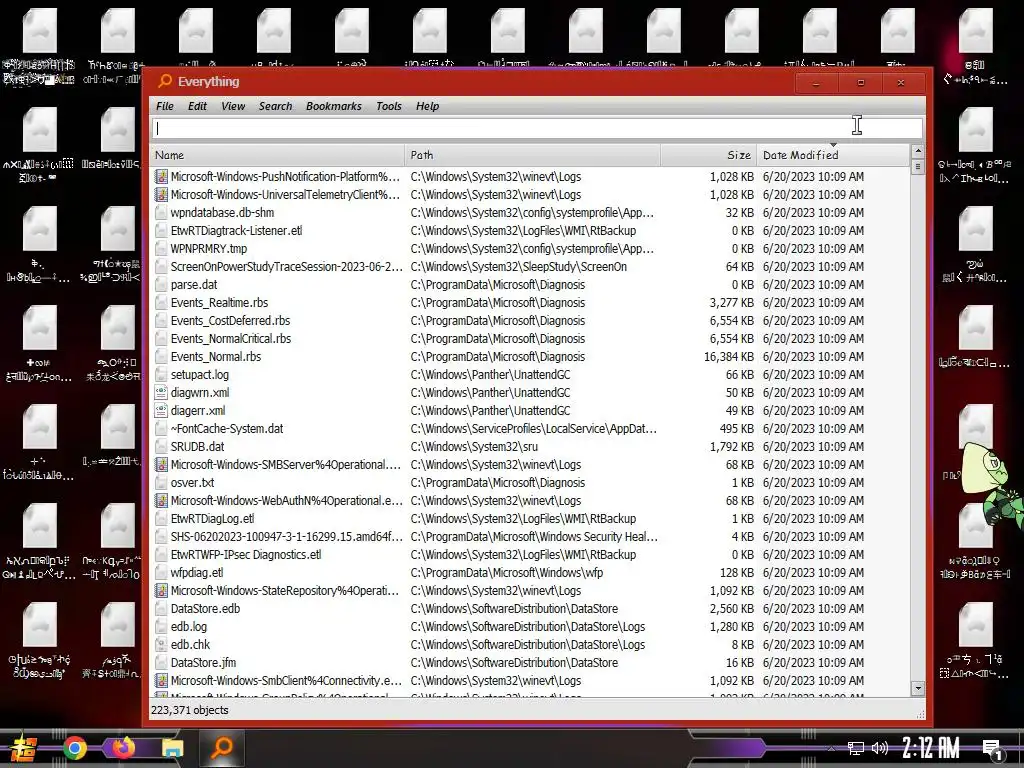
Task: Click the event log icon for Microsoft-Windows-StateRepository
Action: tap(161, 590)
